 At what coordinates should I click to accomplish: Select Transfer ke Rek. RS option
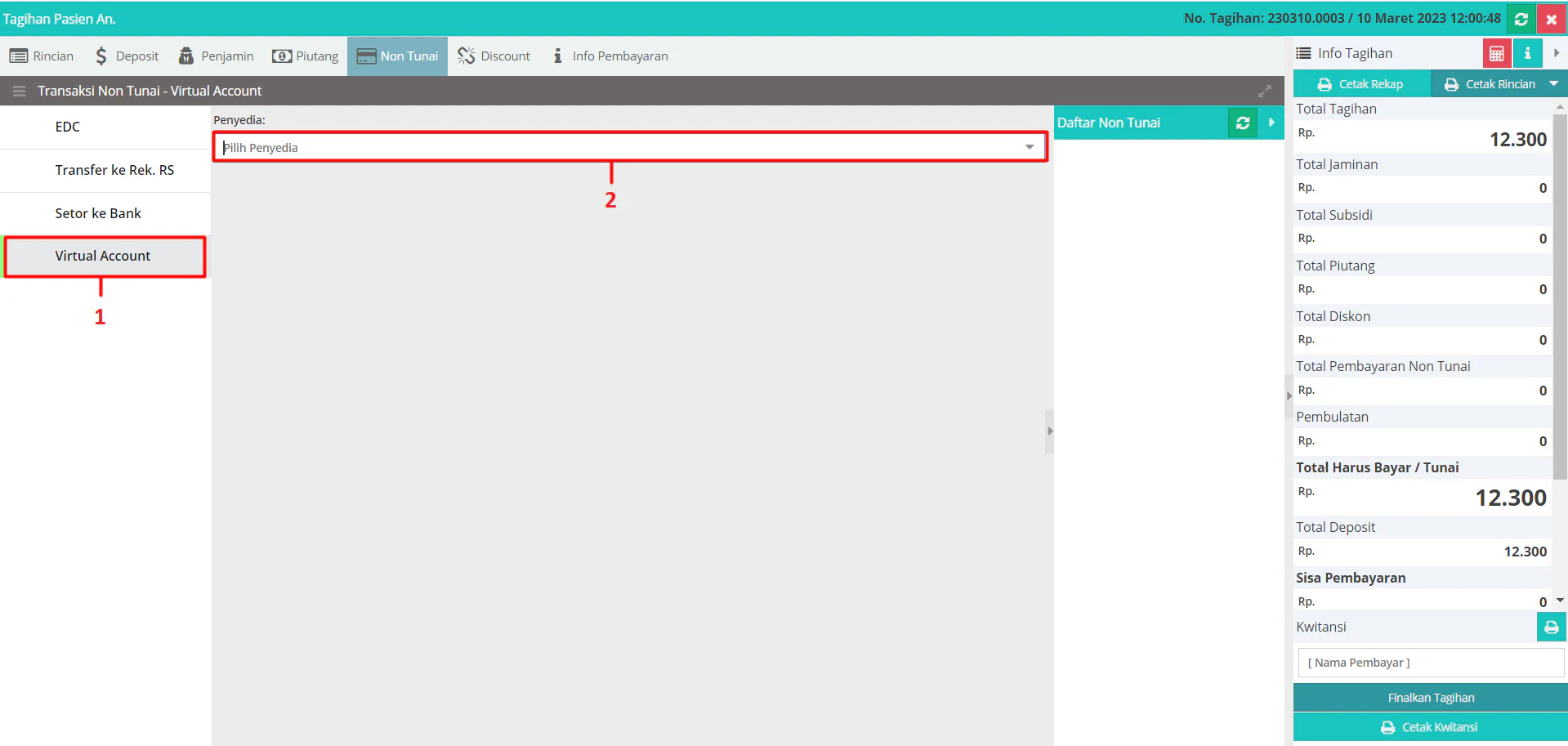tap(105, 170)
